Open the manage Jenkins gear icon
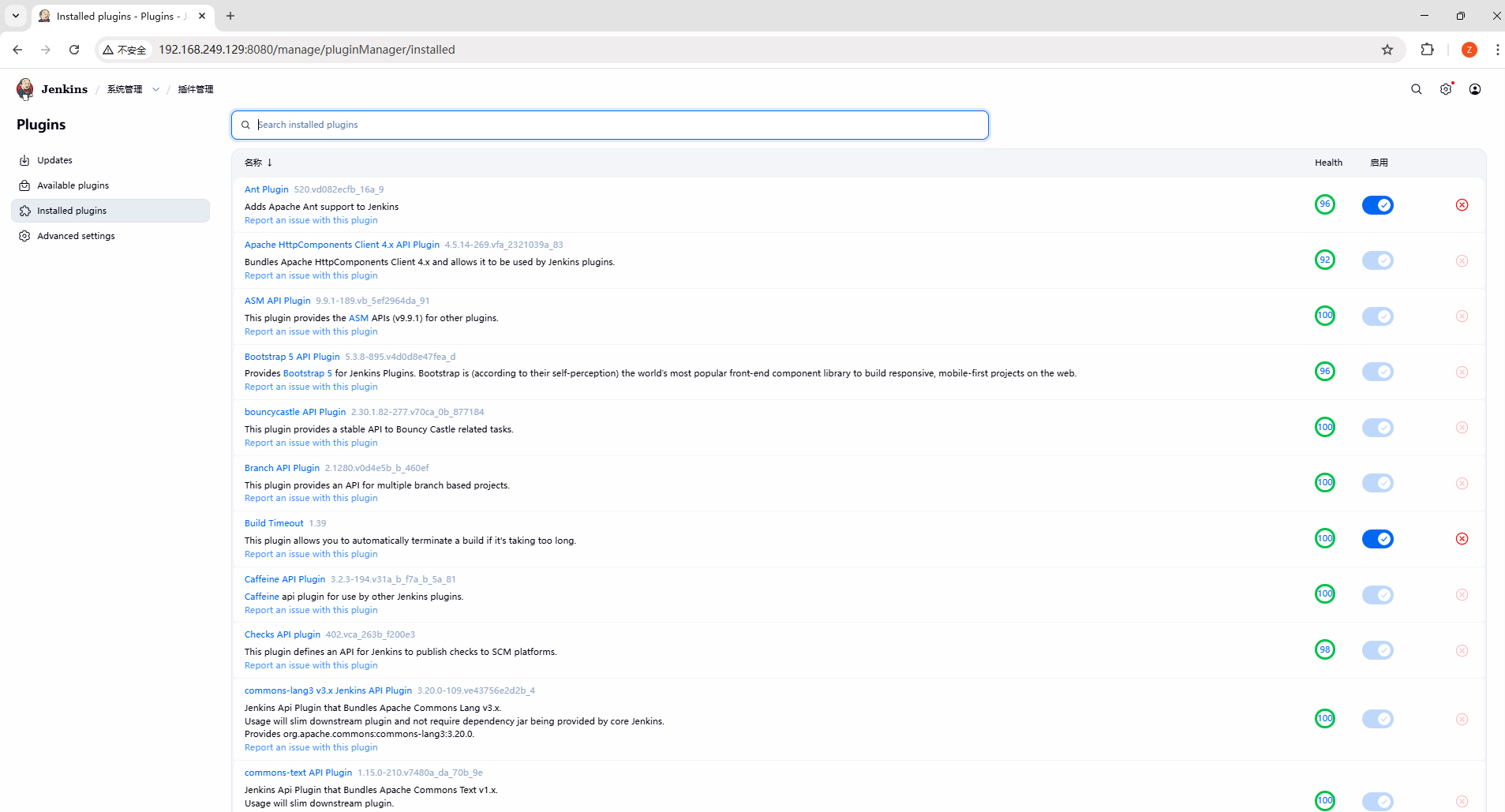This screenshot has width=1505, height=812. tap(1446, 89)
